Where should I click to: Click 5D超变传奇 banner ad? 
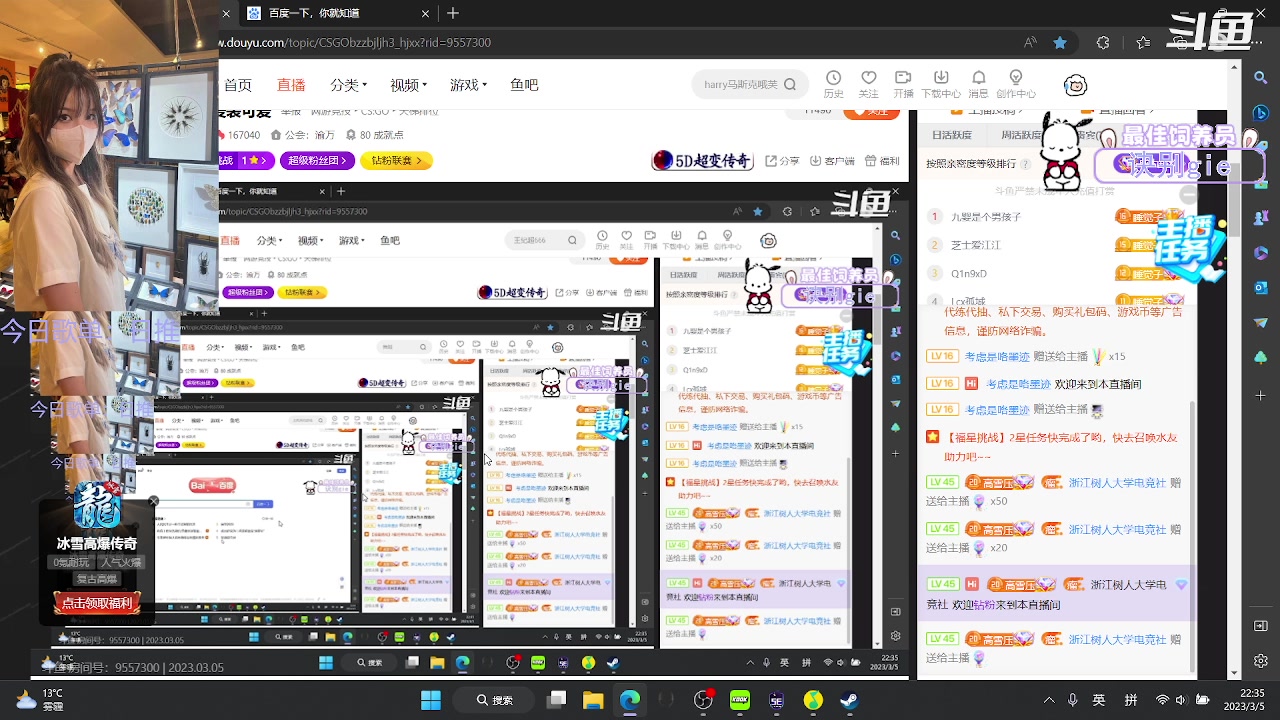pos(704,160)
